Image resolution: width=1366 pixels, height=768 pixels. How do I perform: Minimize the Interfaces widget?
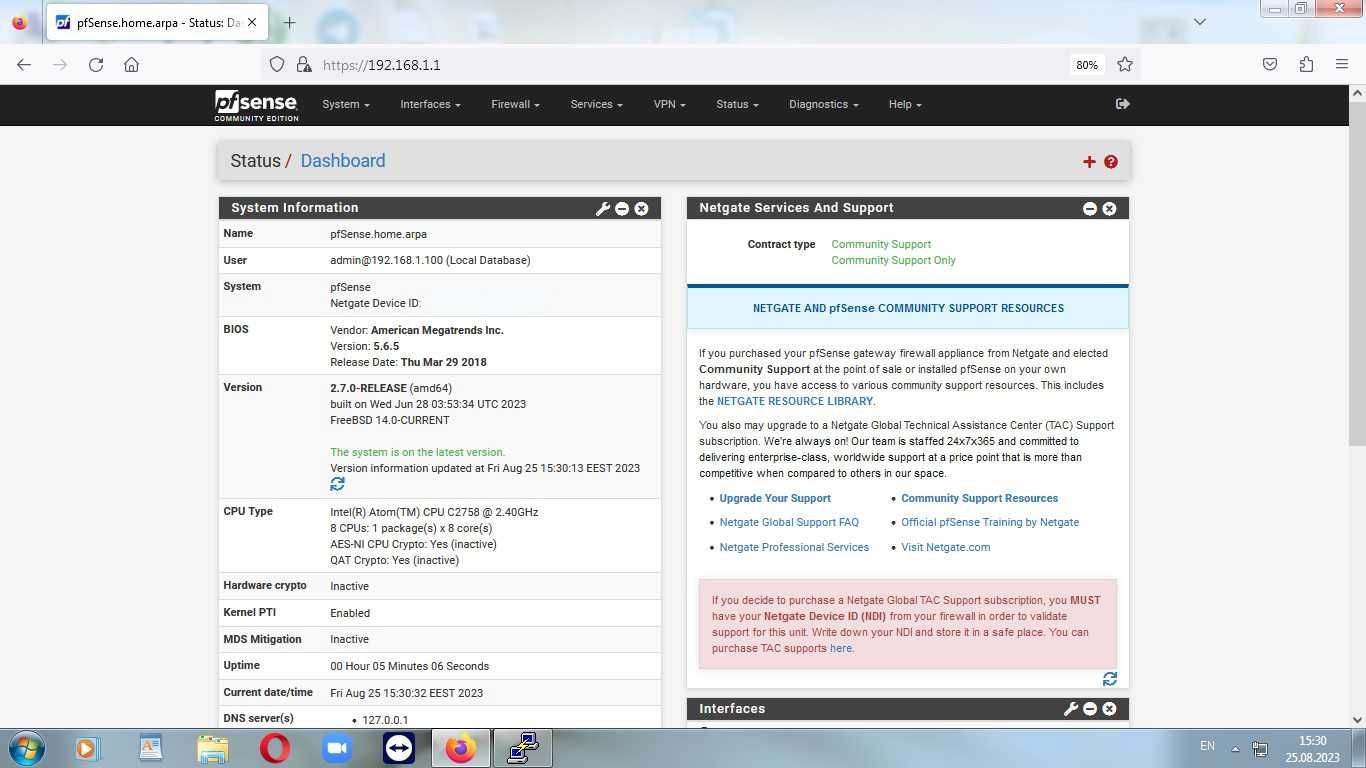point(1090,709)
